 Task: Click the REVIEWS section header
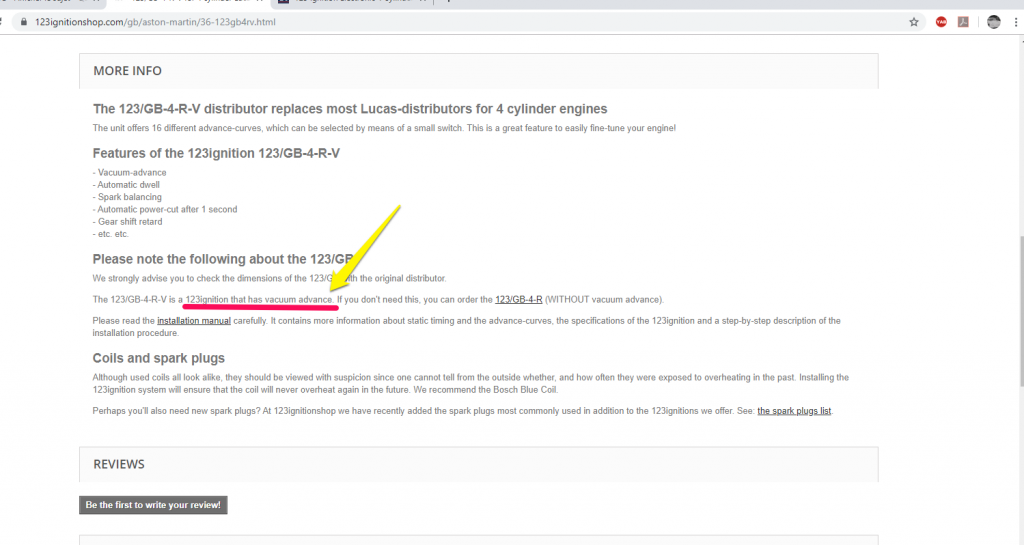coord(479,464)
